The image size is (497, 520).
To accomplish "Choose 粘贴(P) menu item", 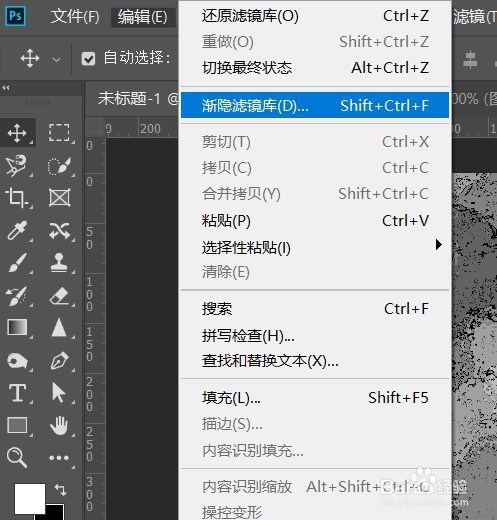I will (x=315, y=220).
